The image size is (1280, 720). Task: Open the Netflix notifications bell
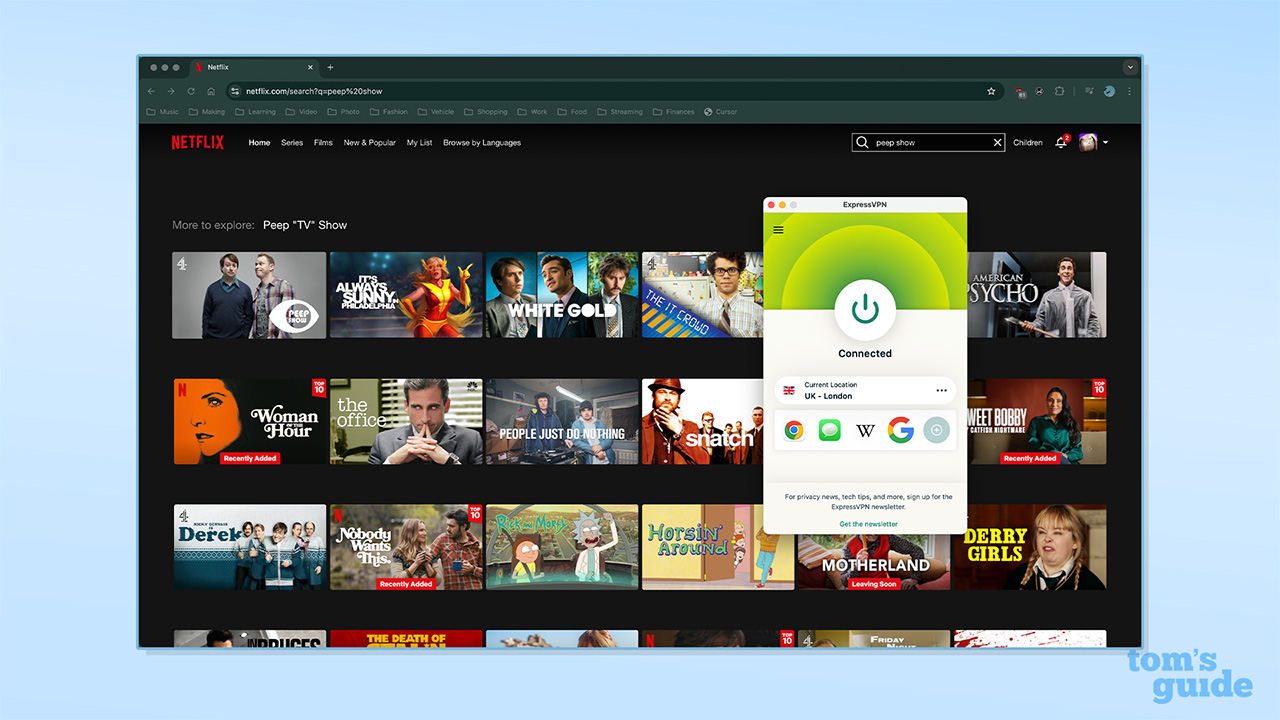coord(1061,143)
